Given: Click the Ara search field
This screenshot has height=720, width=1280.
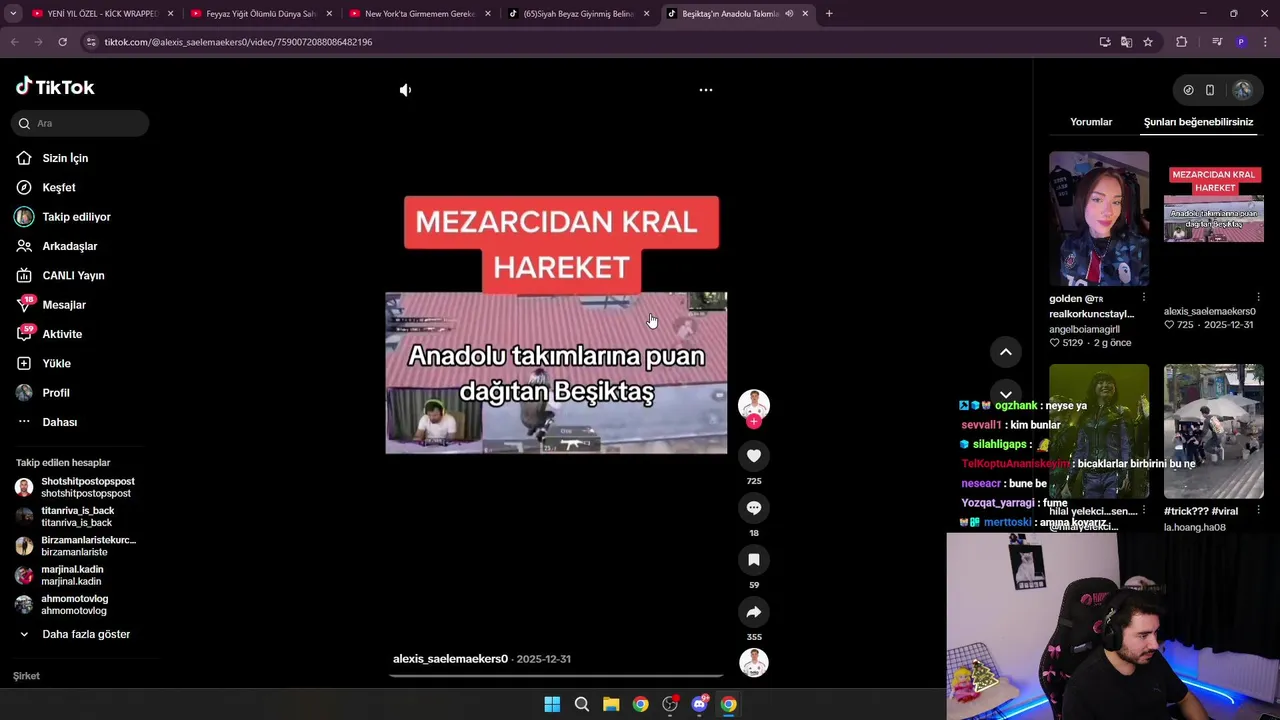Looking at the screenshot, I should tap(81, 123).
